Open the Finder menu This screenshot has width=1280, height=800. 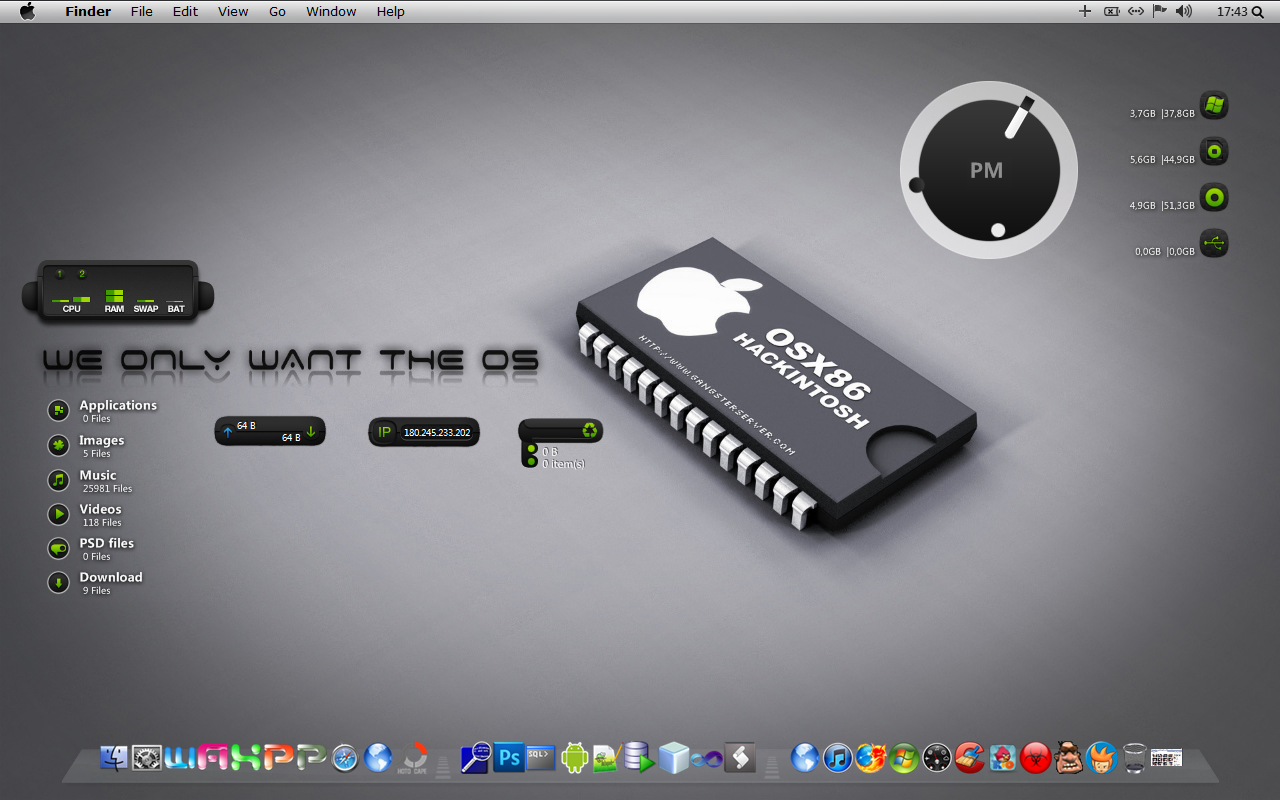(x=88, y=11)
